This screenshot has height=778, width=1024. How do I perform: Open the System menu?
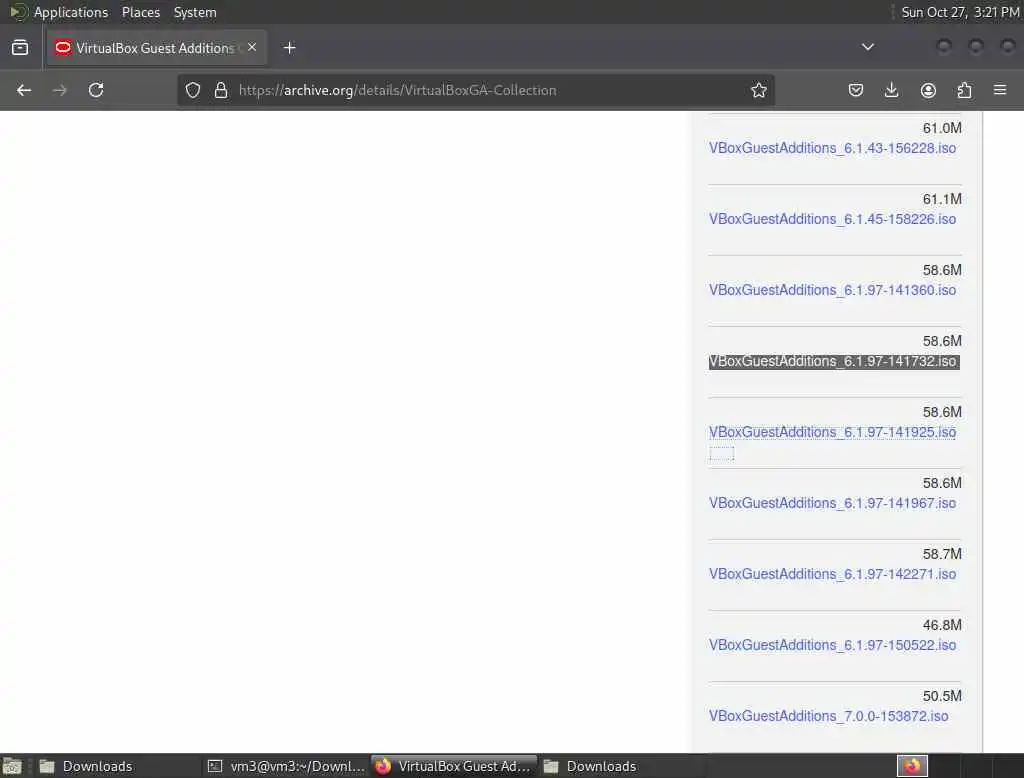click(x=195, y=12)
